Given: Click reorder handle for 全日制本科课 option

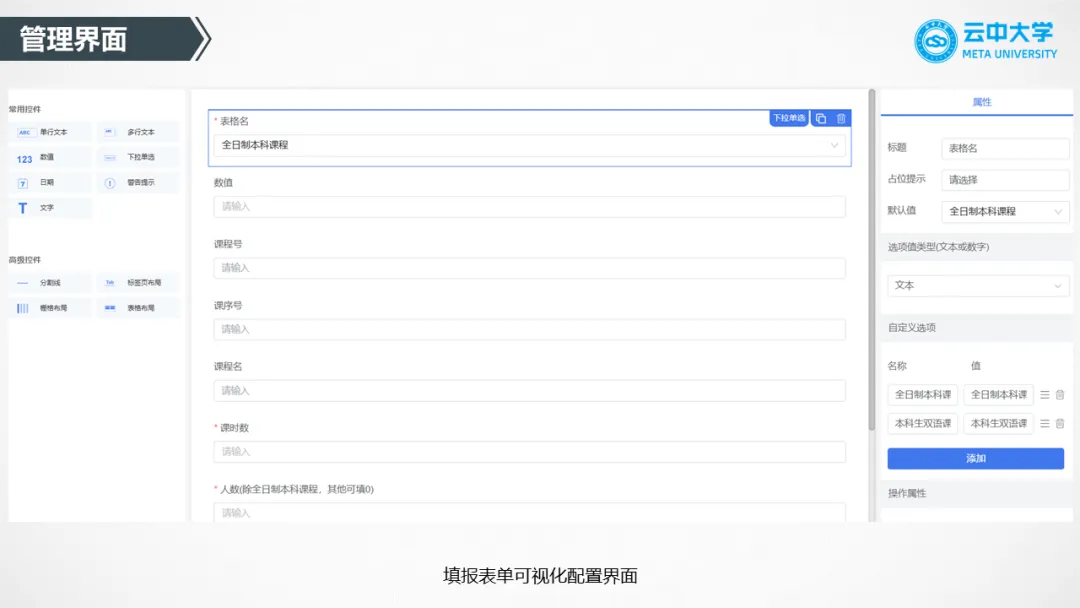Looking at the screenshot, I should tap(1045, 395).
